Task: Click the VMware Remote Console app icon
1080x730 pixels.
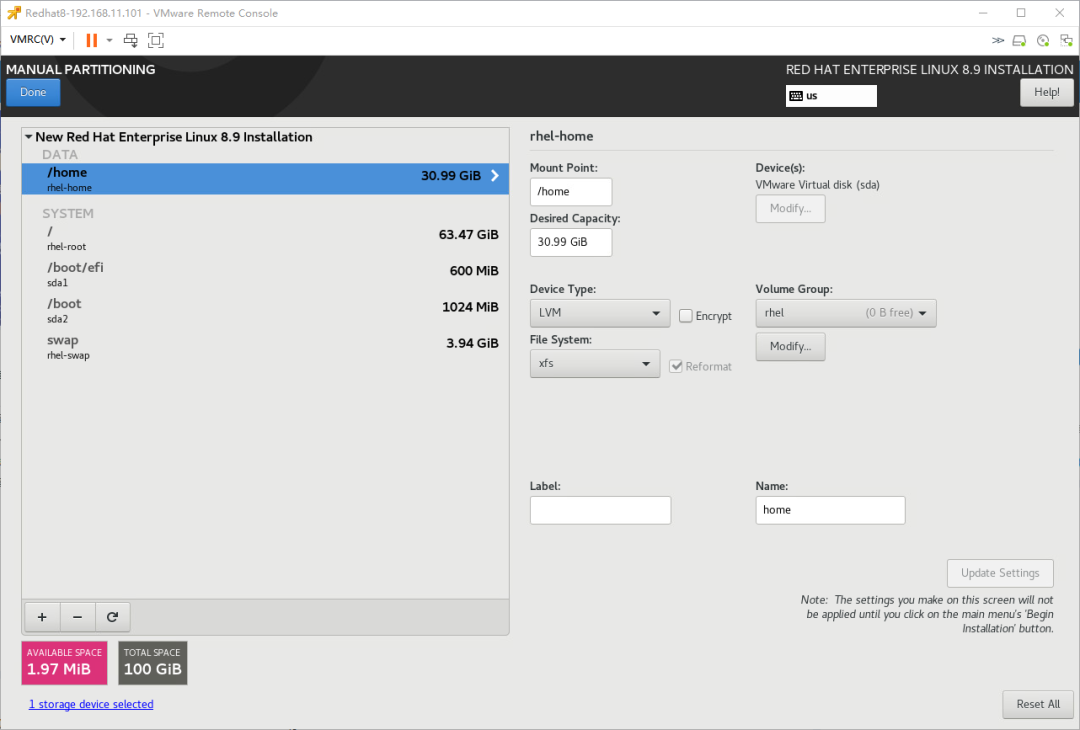Action: pyautogui.click(x=14, y=13)
